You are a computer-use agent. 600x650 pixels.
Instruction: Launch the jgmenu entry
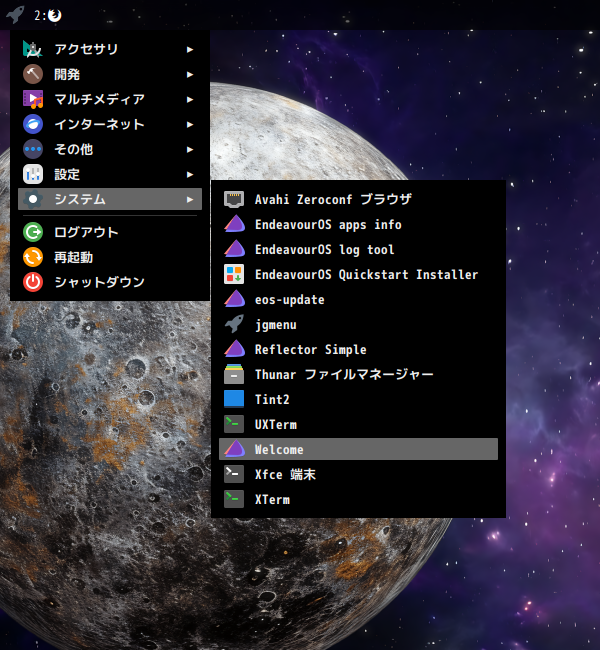358,324
